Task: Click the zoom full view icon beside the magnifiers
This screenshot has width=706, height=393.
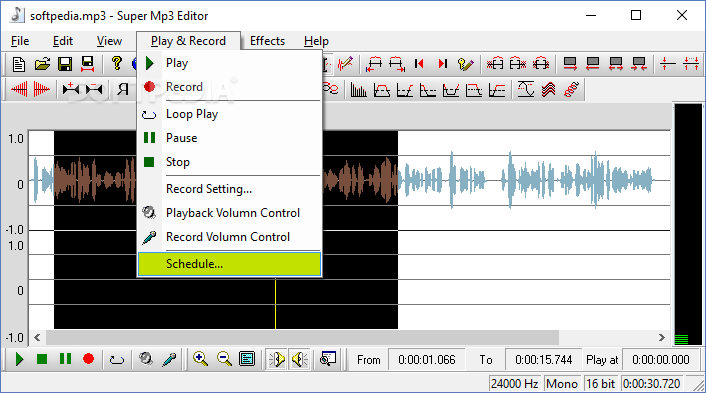Action: point(247,359)
